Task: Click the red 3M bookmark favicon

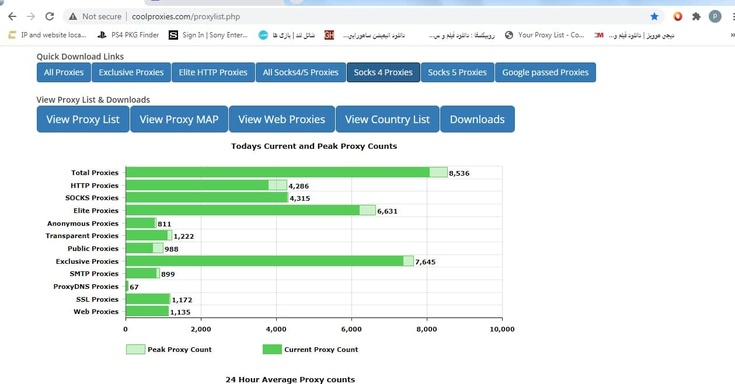Action: [599, 35]
